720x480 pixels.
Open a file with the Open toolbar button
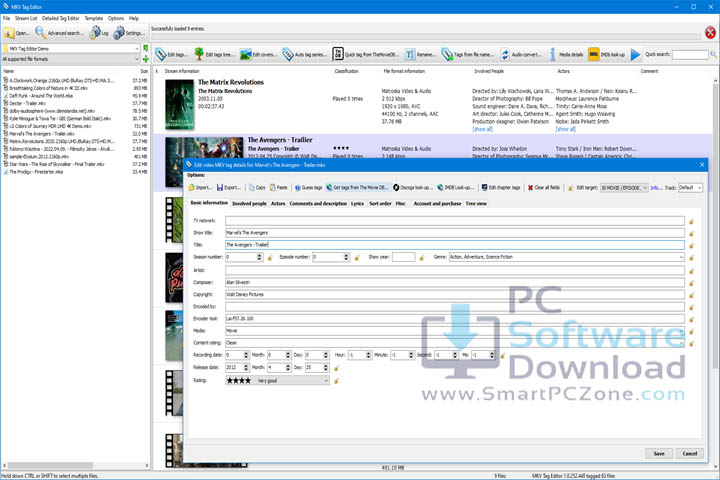point(17,33)
